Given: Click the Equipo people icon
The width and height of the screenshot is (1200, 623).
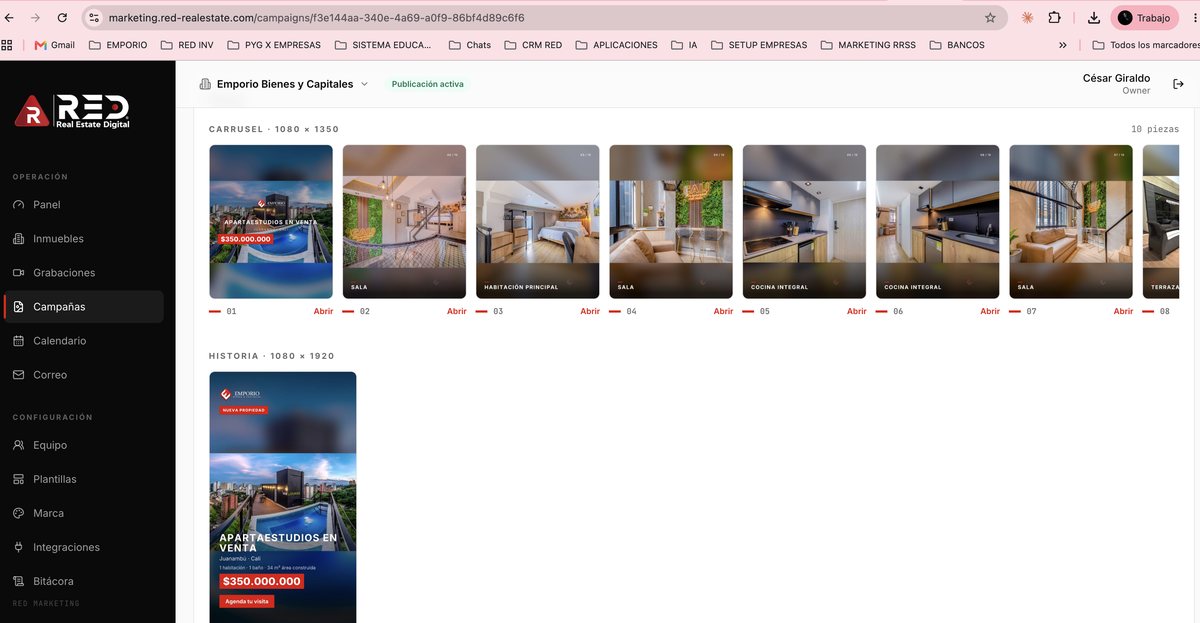Looking at the screenshot, I should click(x=18, y=445).
